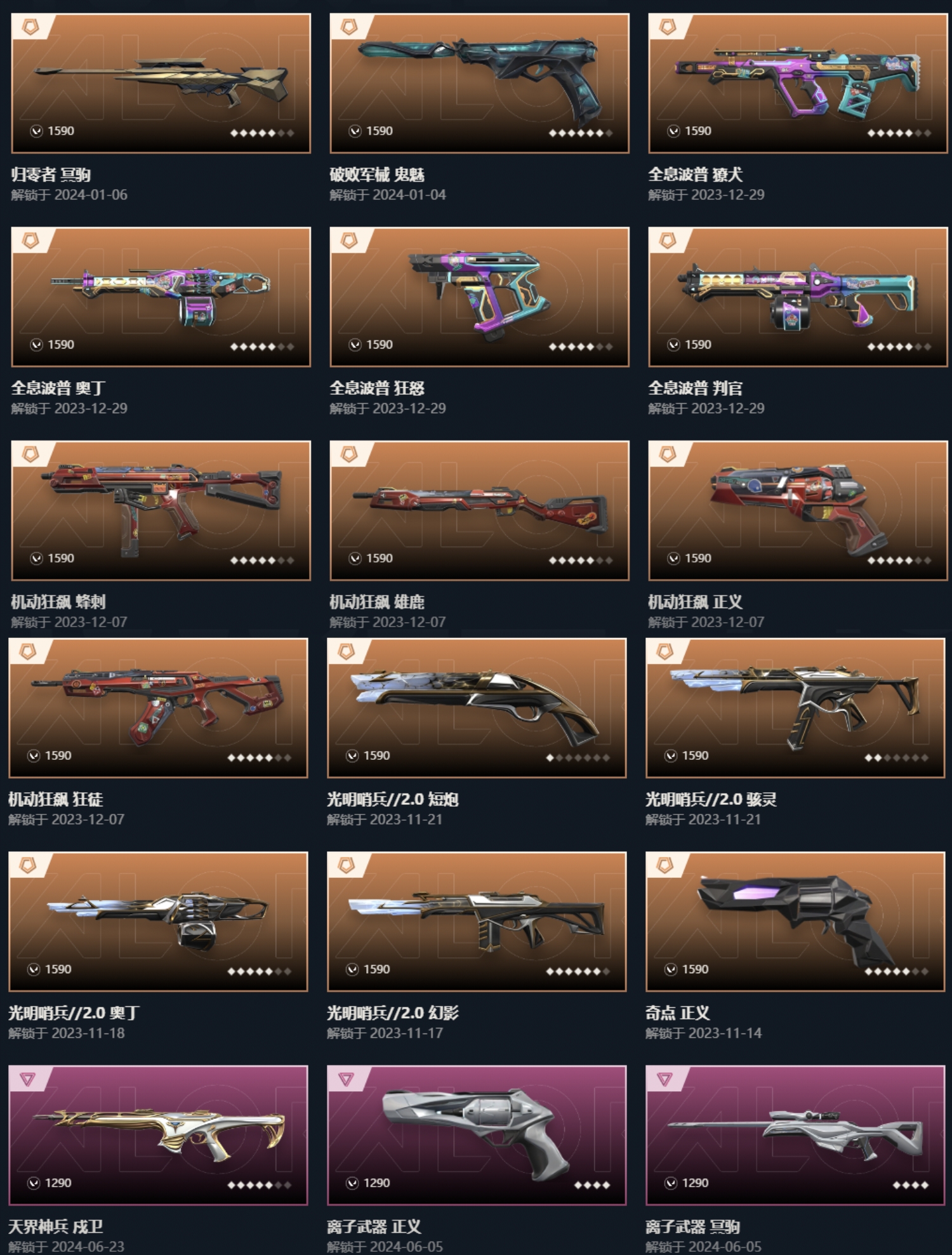
Task: Click the VP currency icon on 奇点 正义 card
Action: tap(671, 969)
